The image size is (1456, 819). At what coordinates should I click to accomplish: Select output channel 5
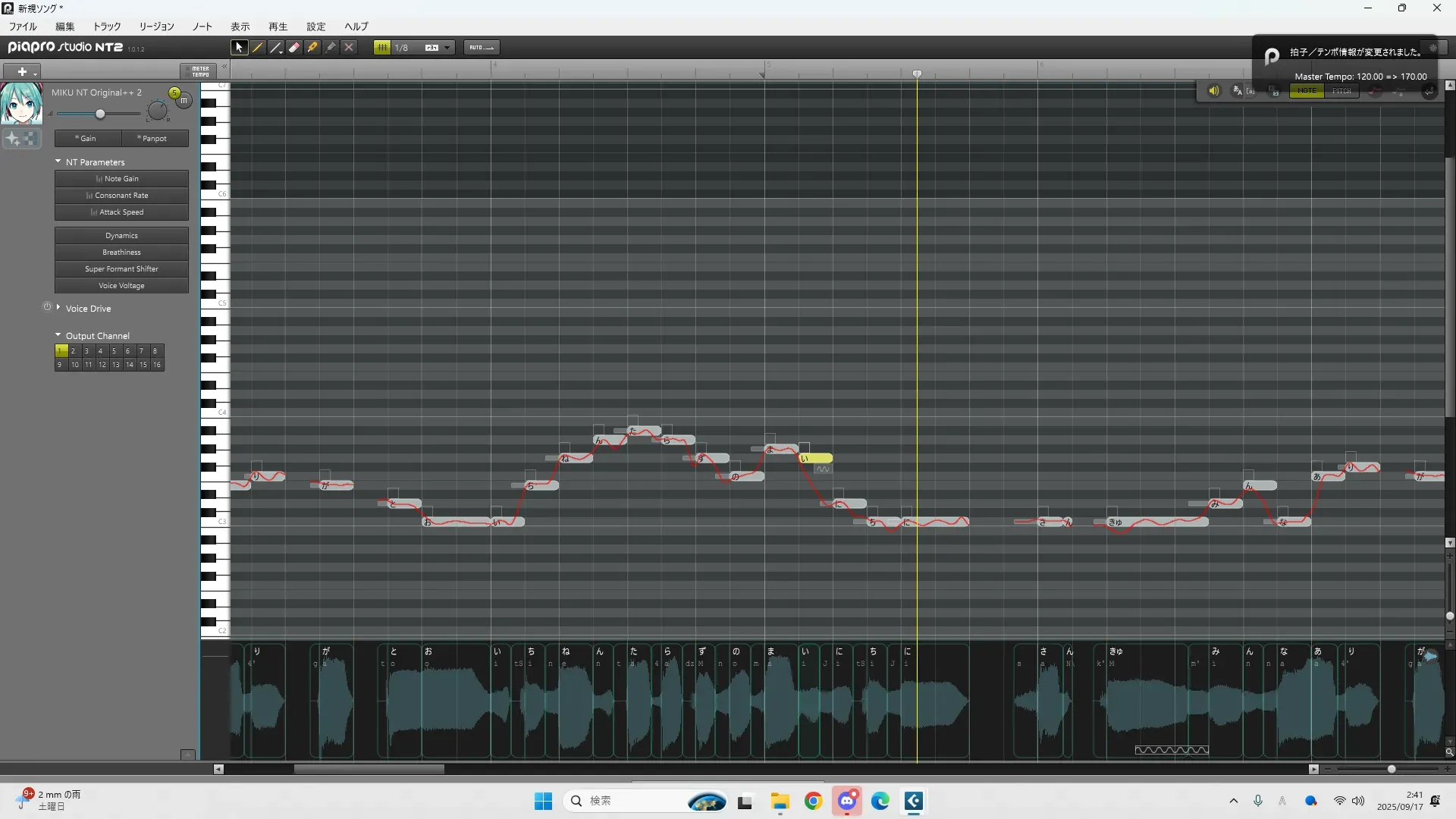click(114, 351)
